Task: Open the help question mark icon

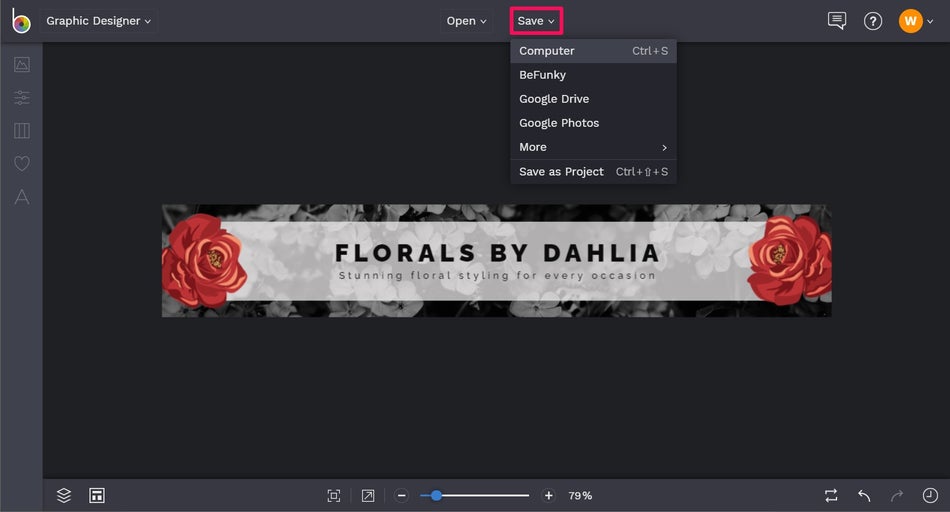Action: (x=873, y=22)
